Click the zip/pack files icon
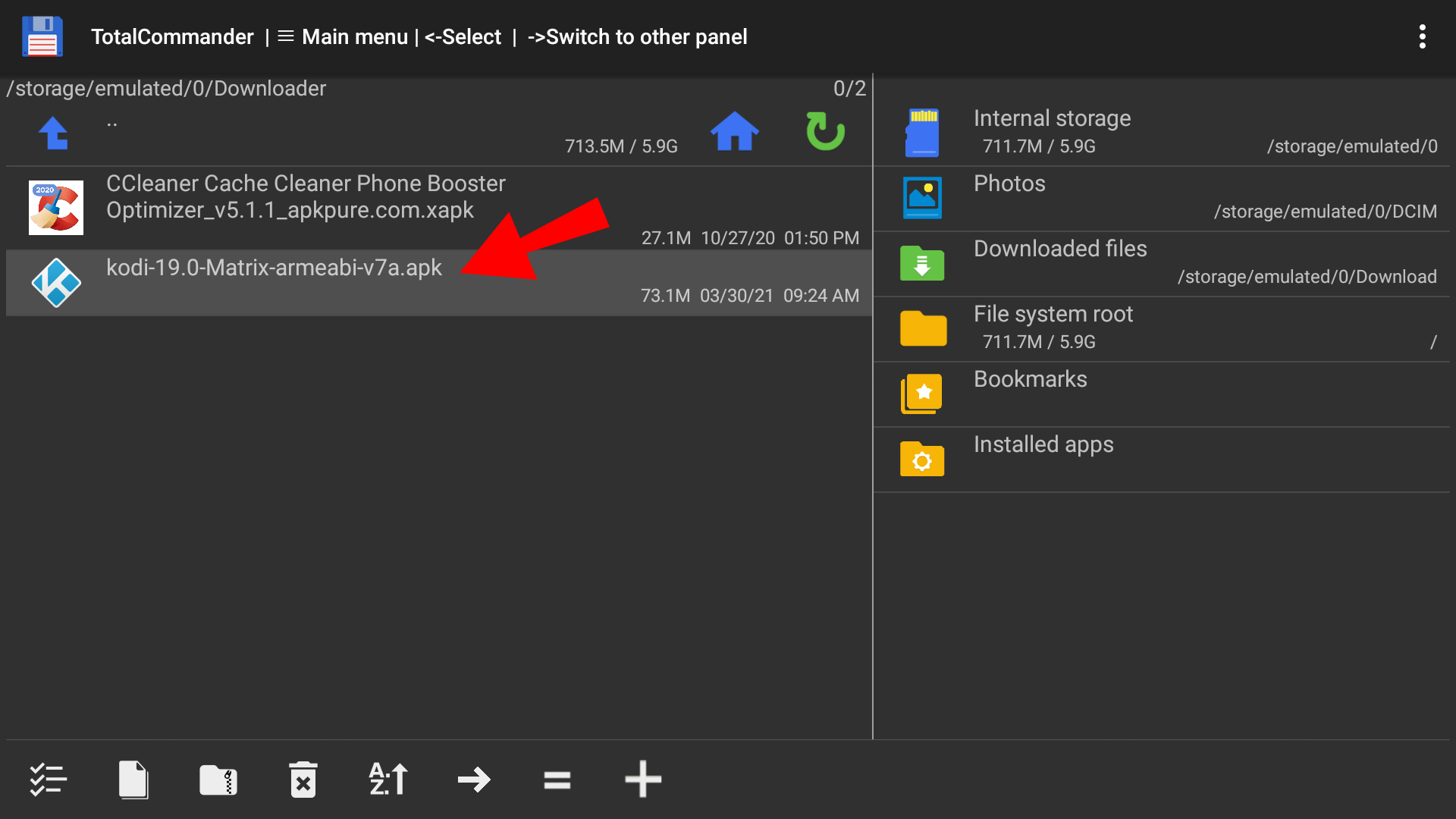The height and width of the screenshot is (819, 1456). 218,780
